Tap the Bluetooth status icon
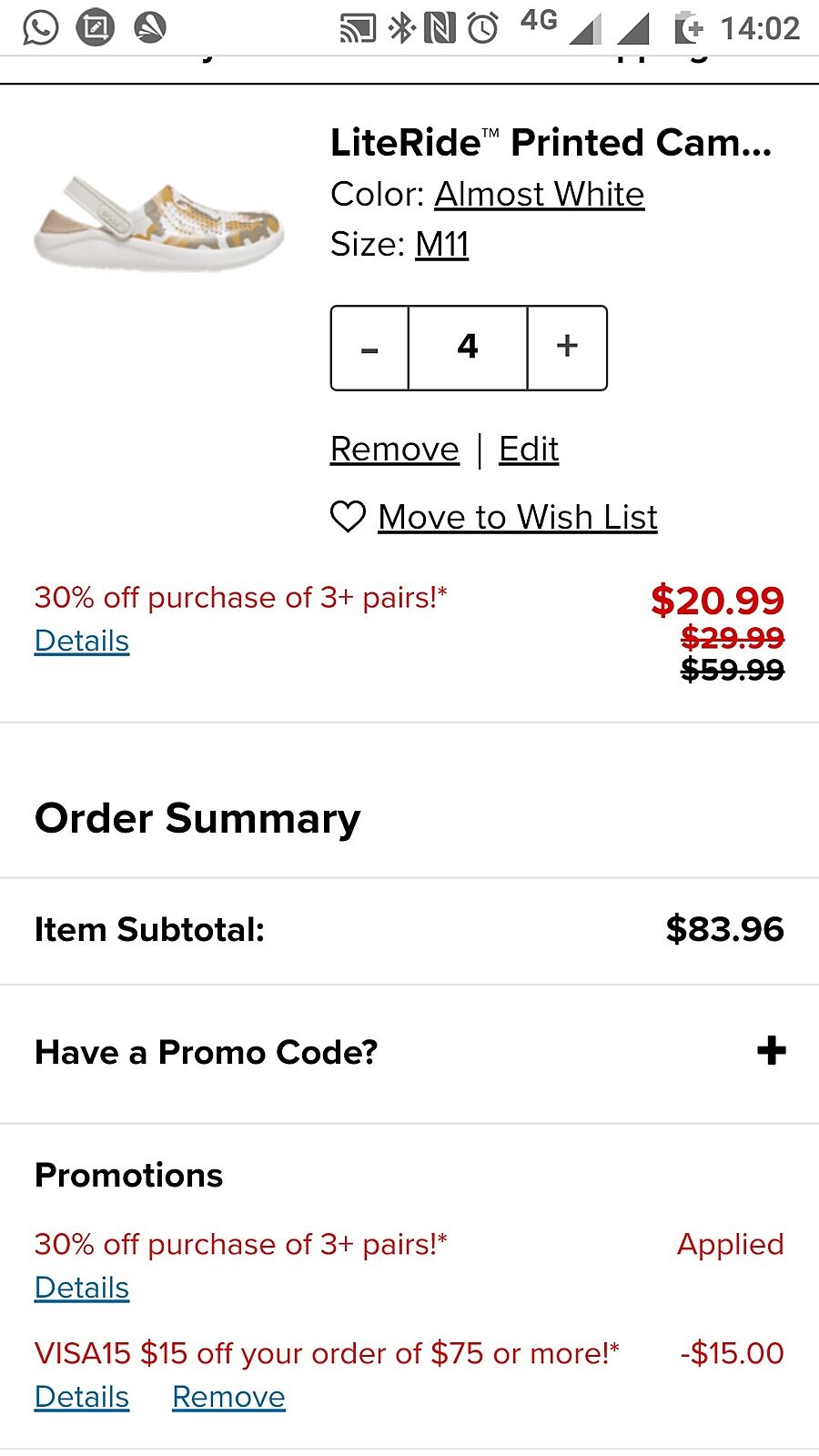This screenshot has height=1456, width=819. point(400,28)
